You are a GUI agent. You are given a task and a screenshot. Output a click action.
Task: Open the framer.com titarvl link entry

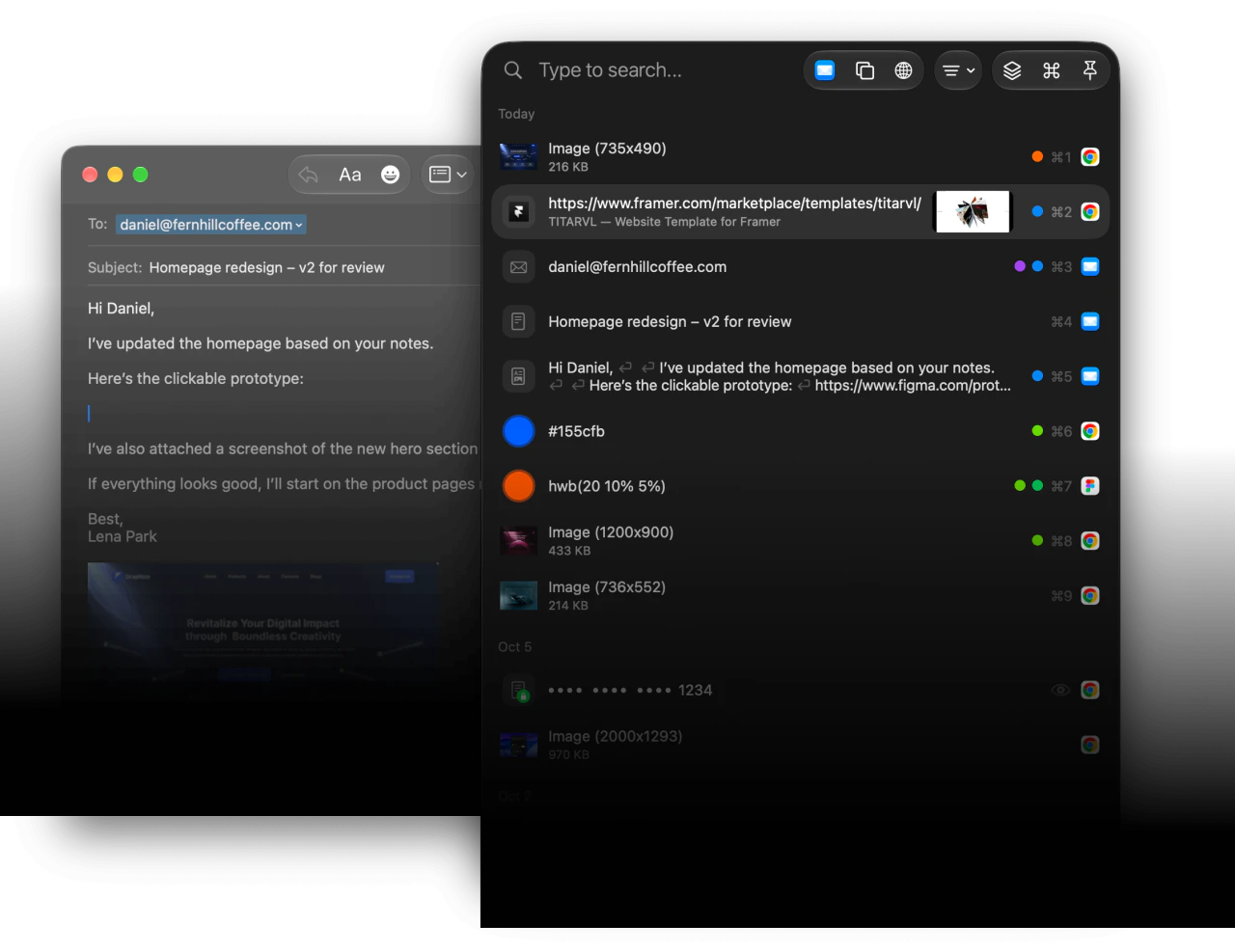click(801, 211)
